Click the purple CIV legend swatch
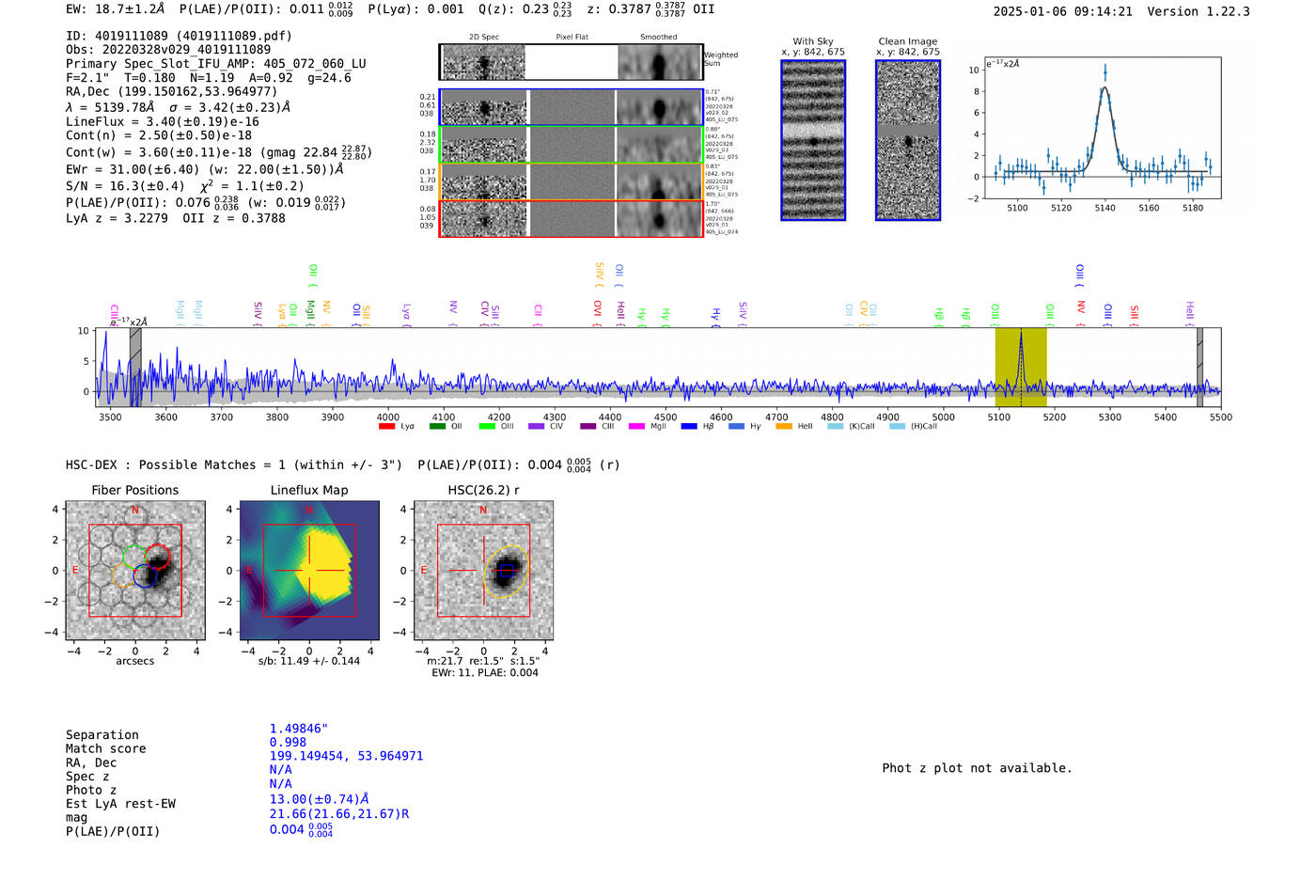 [x=536, y=427]
